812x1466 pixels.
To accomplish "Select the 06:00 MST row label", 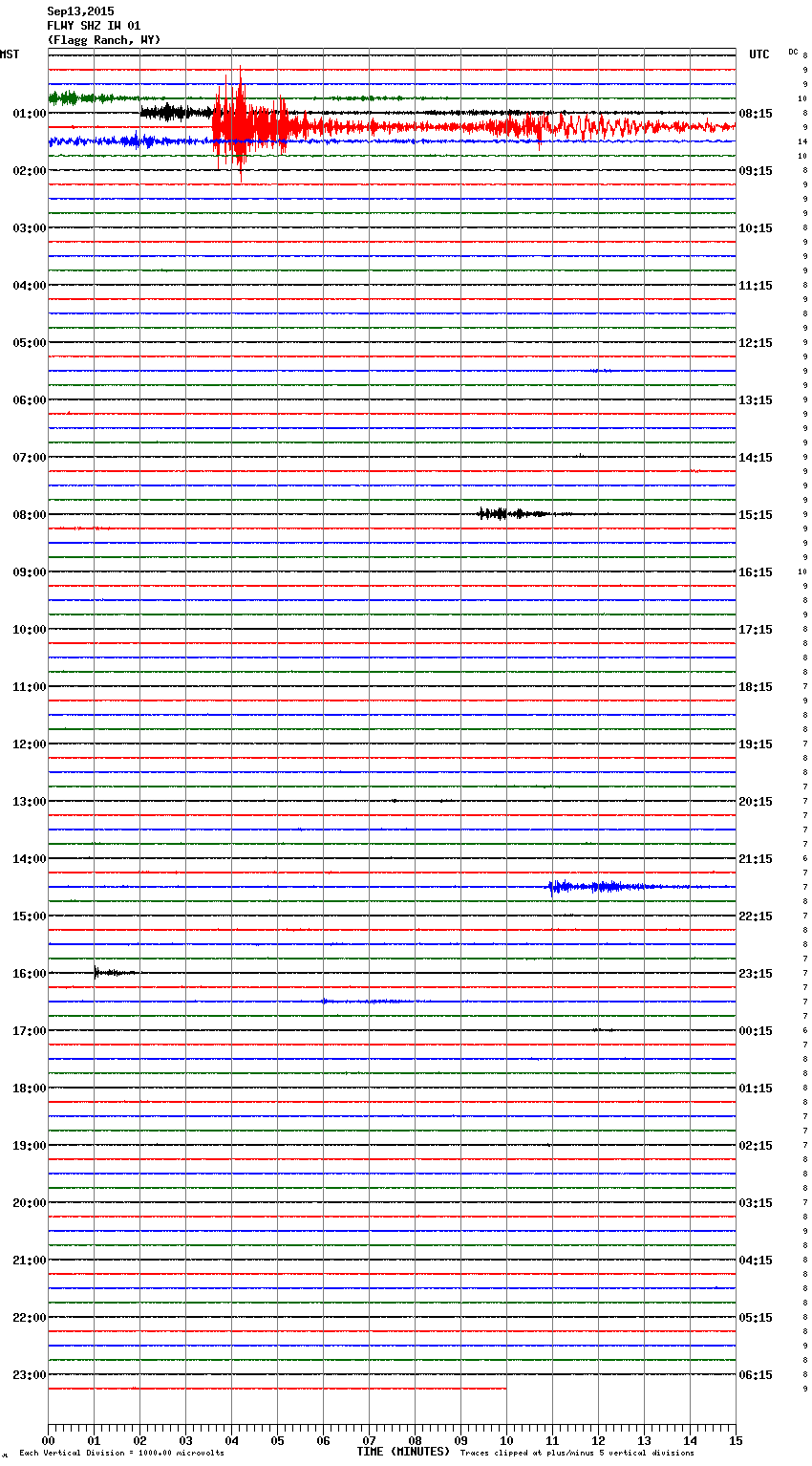I will [x=30, y=400].
